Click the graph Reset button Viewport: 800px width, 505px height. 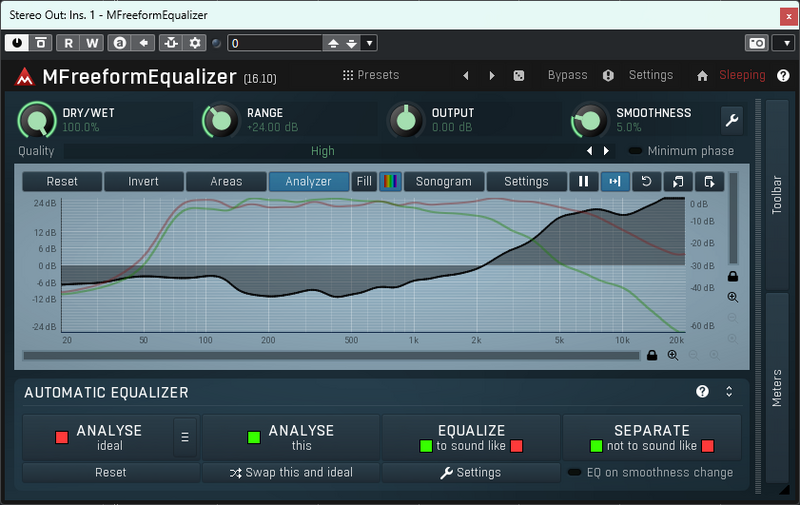62,182
